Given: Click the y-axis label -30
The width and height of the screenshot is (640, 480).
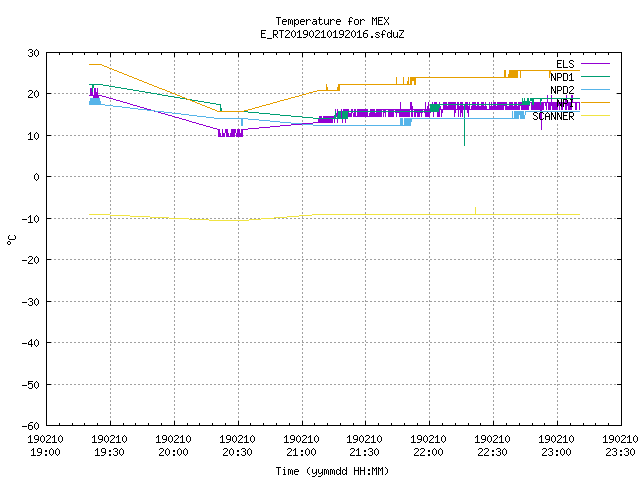Looking at the screenshot, I should tap(31, 302).
